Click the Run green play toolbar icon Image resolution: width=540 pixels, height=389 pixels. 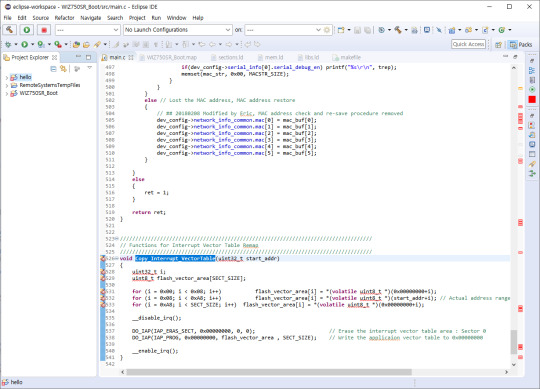tap(24, 44)
